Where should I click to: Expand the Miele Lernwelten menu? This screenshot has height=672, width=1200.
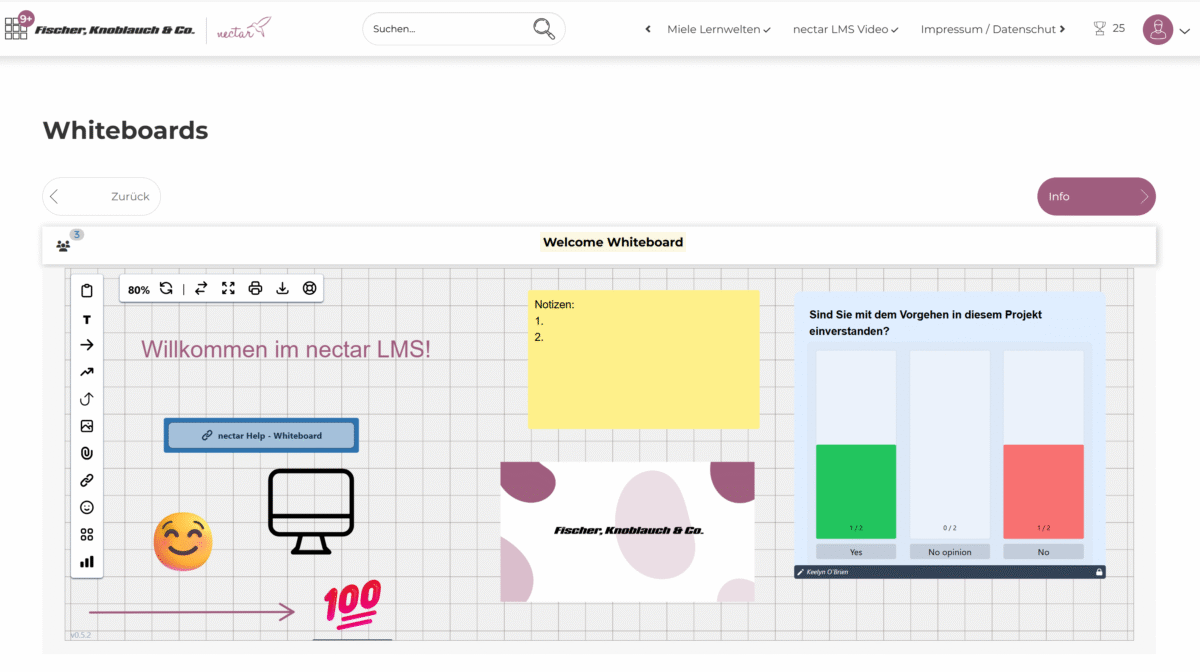click(718, 30)
